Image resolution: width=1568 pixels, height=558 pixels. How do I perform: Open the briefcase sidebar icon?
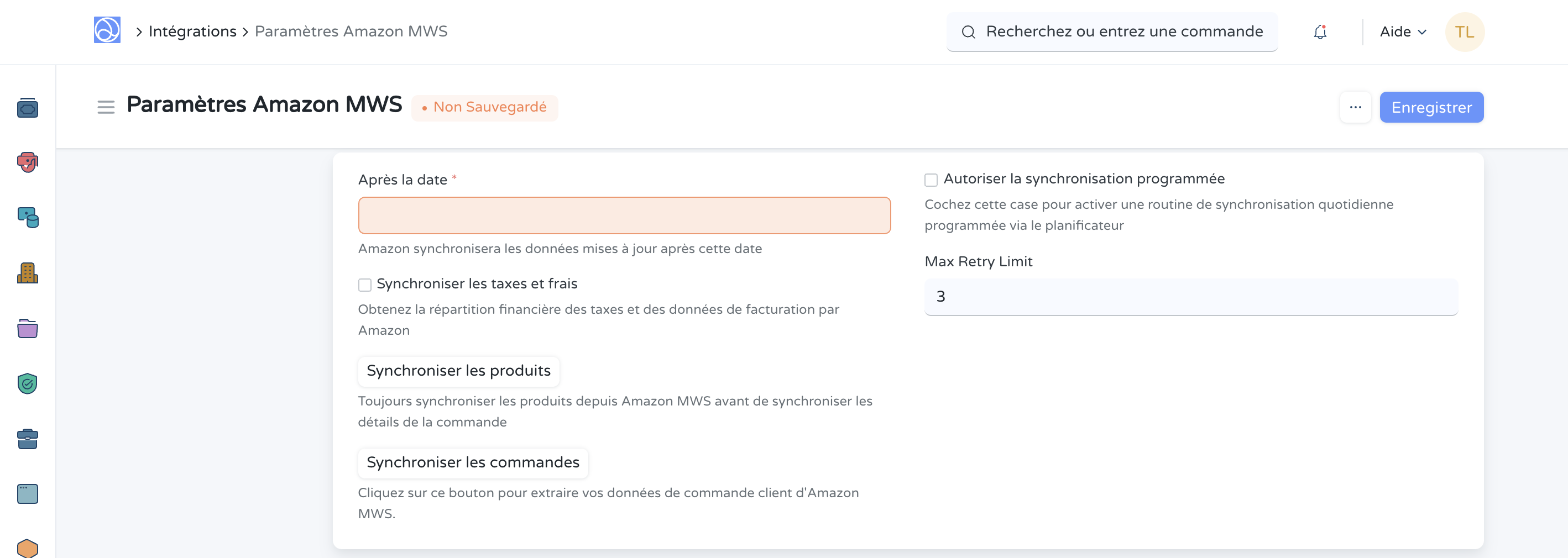(28, 438)
